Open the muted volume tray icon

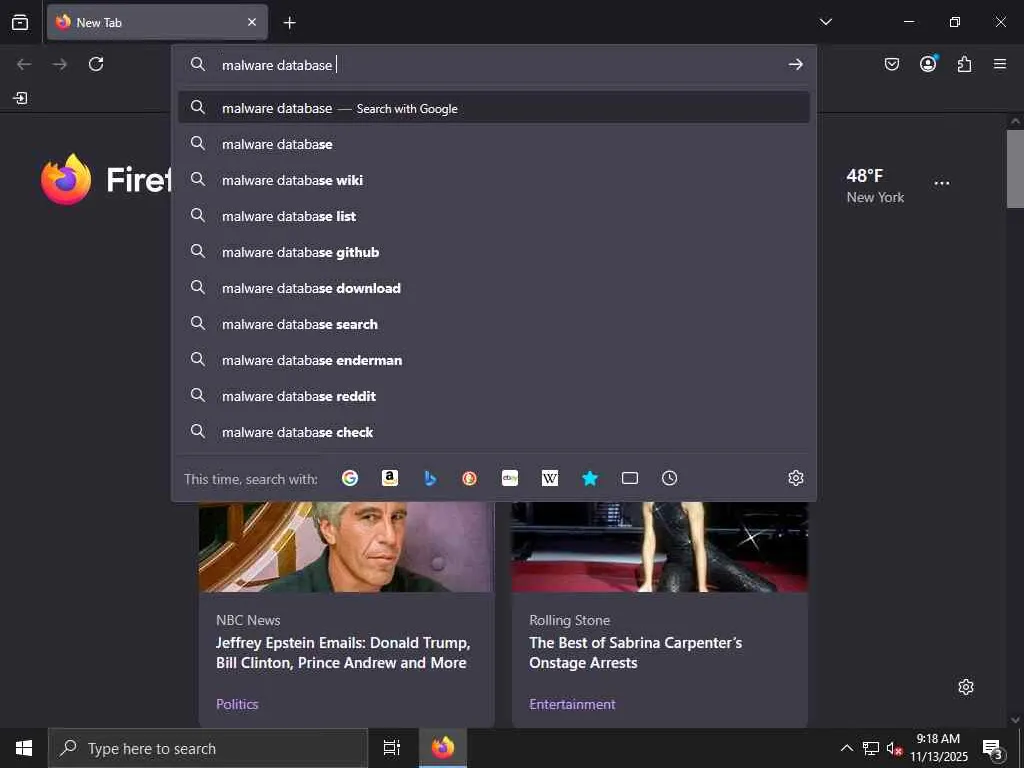click(894, 748)
